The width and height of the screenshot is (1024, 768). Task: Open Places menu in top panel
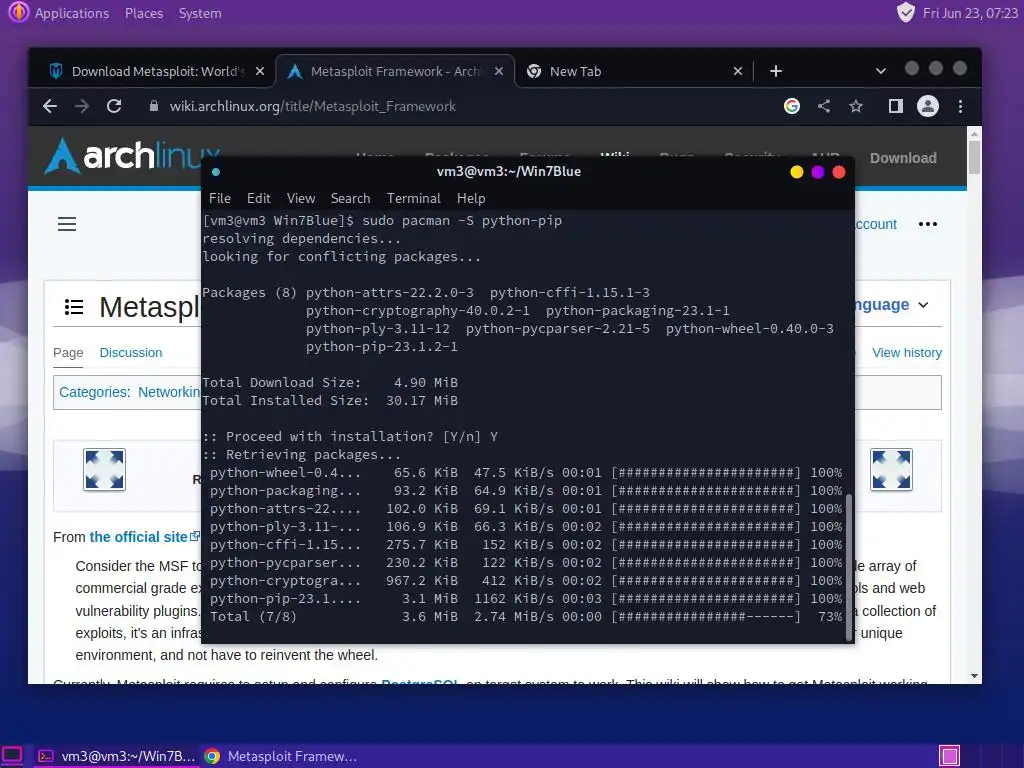144,13
